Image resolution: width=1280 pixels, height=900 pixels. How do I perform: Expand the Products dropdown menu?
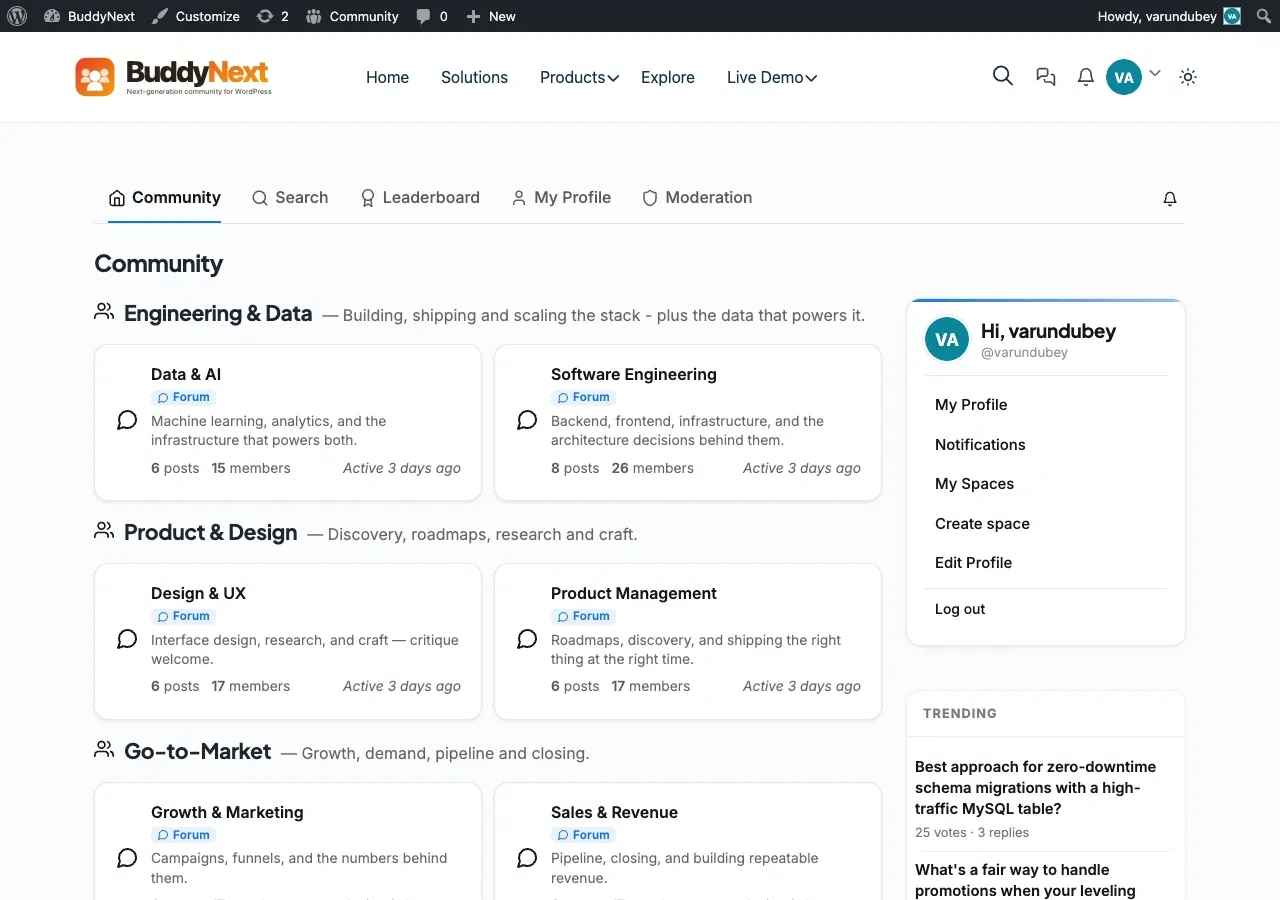point(579,77)
